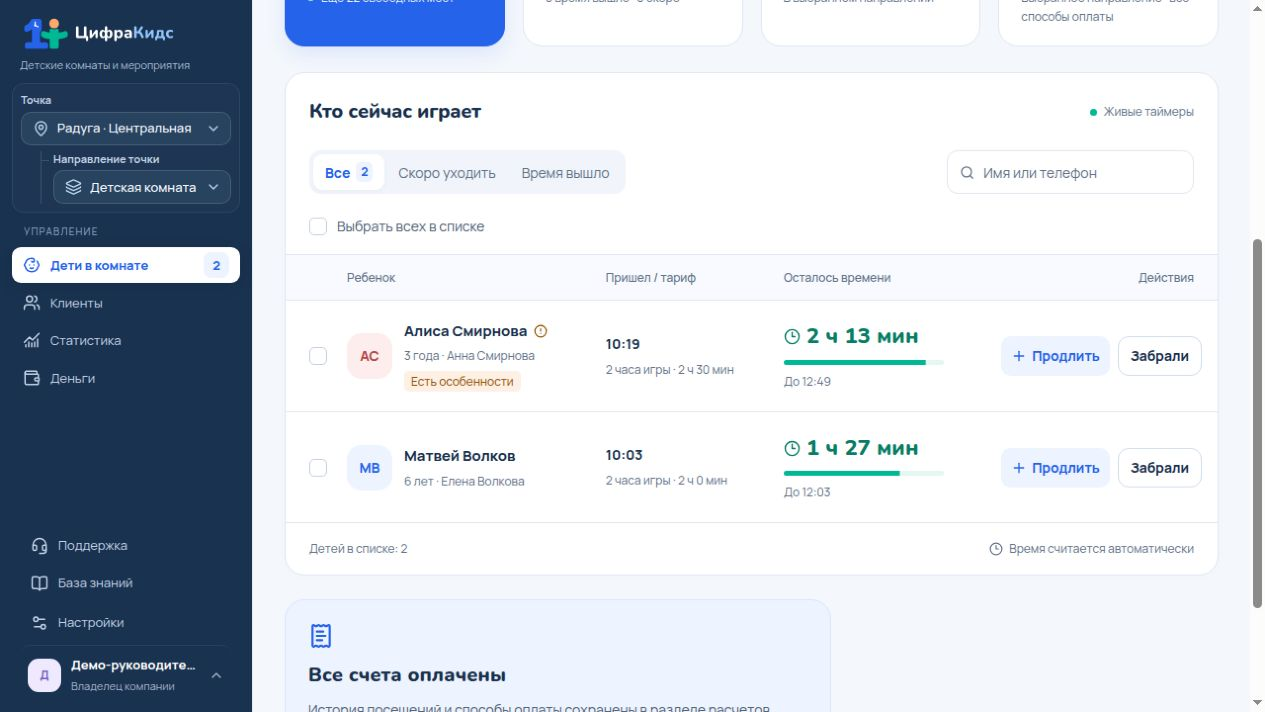The image size is (1265, 712).
Task: Click the Настройки sliders icon
Action: pos(39,622)
